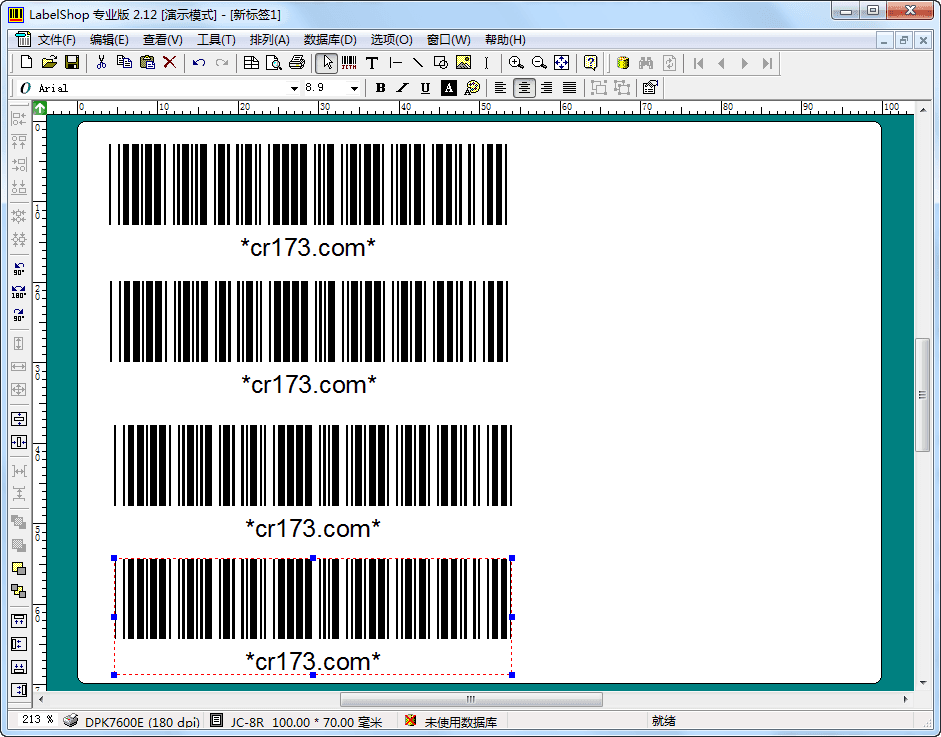Select the text tool (T icon)
This screenshot has height=737, width=941.
(x=372, y=63)
